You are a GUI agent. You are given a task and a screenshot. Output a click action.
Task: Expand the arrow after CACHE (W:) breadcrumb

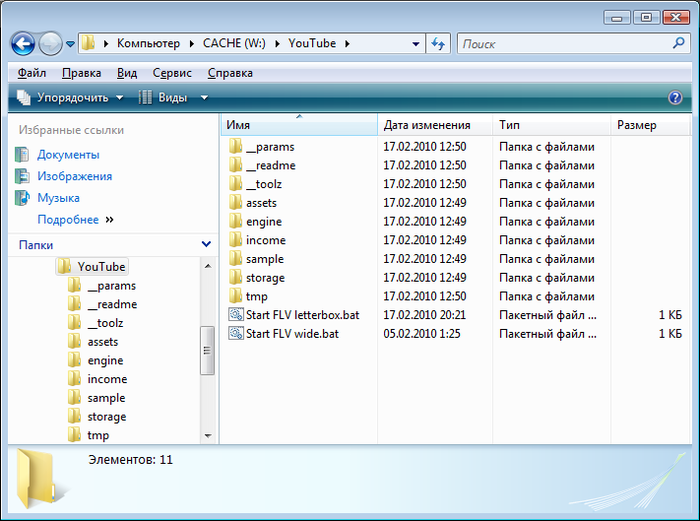pyautogui.click(x=277, y=44)
